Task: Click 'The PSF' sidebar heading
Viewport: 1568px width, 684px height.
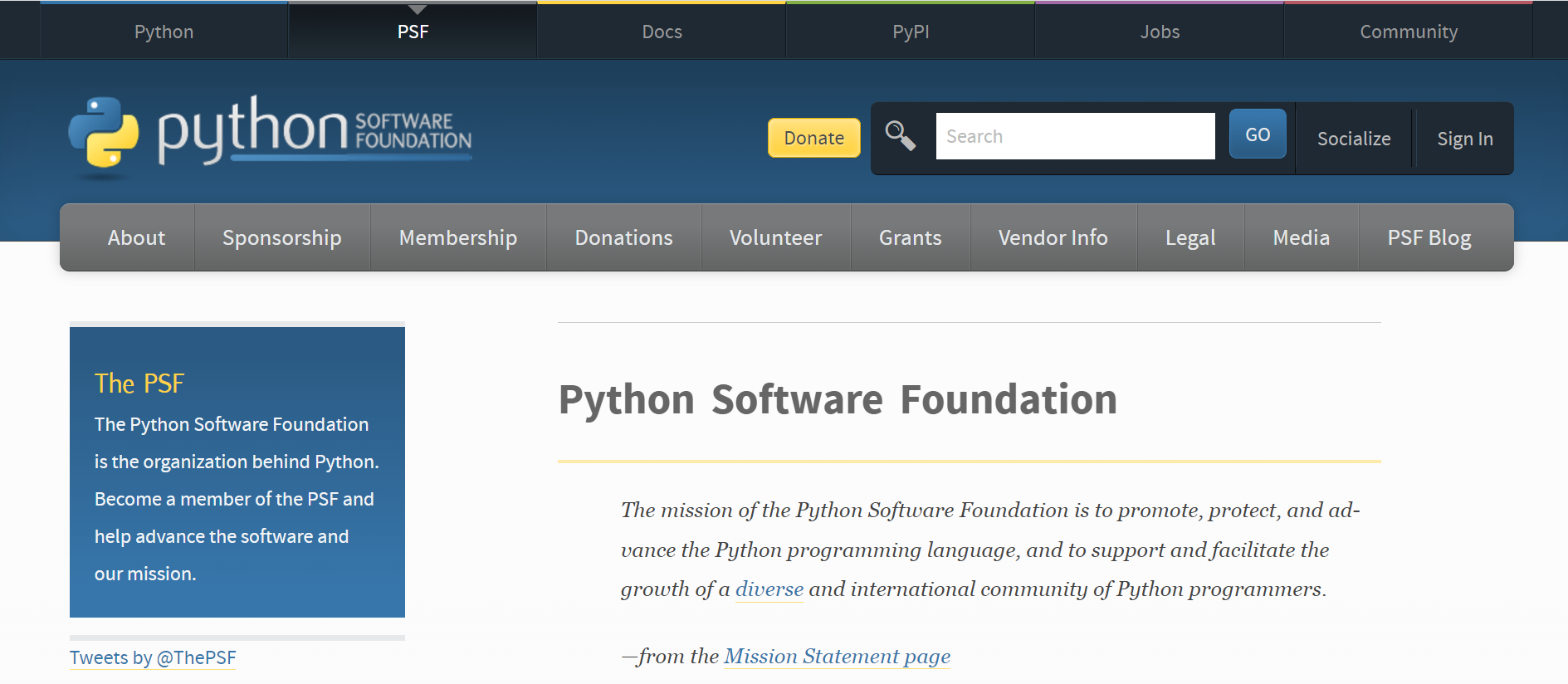Action: [139, 383]
